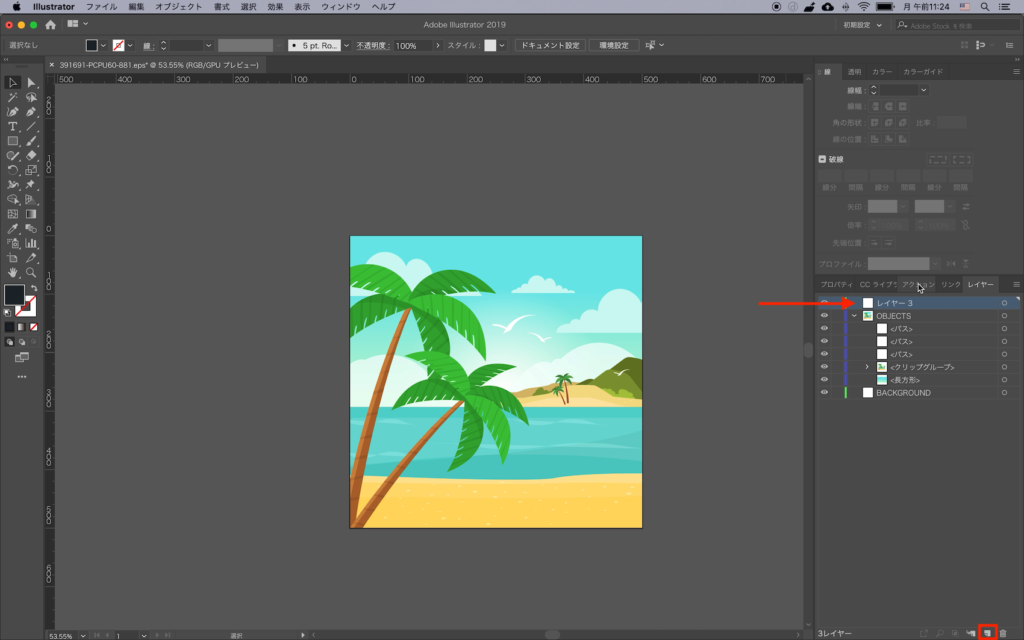Click the large fill color swatch

click(x=14, y=294)
